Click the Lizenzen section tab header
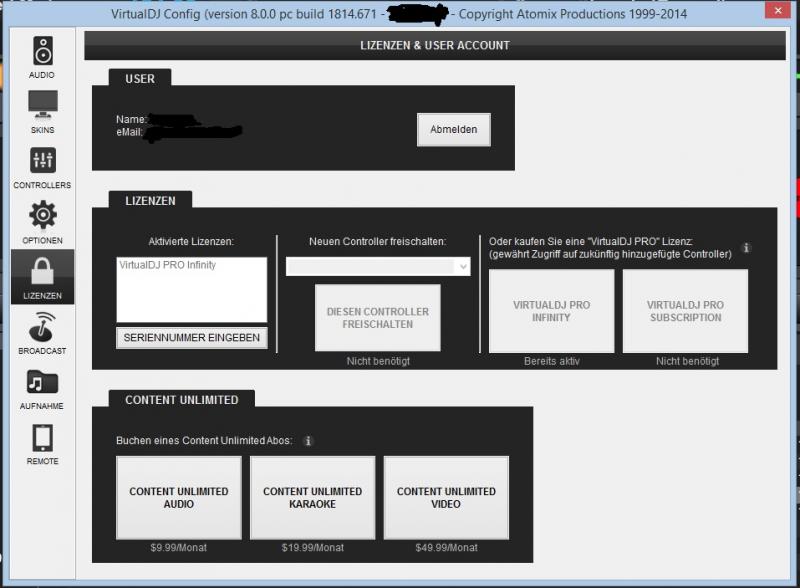This screenshot has height=588, width=800. coord(151,201)
